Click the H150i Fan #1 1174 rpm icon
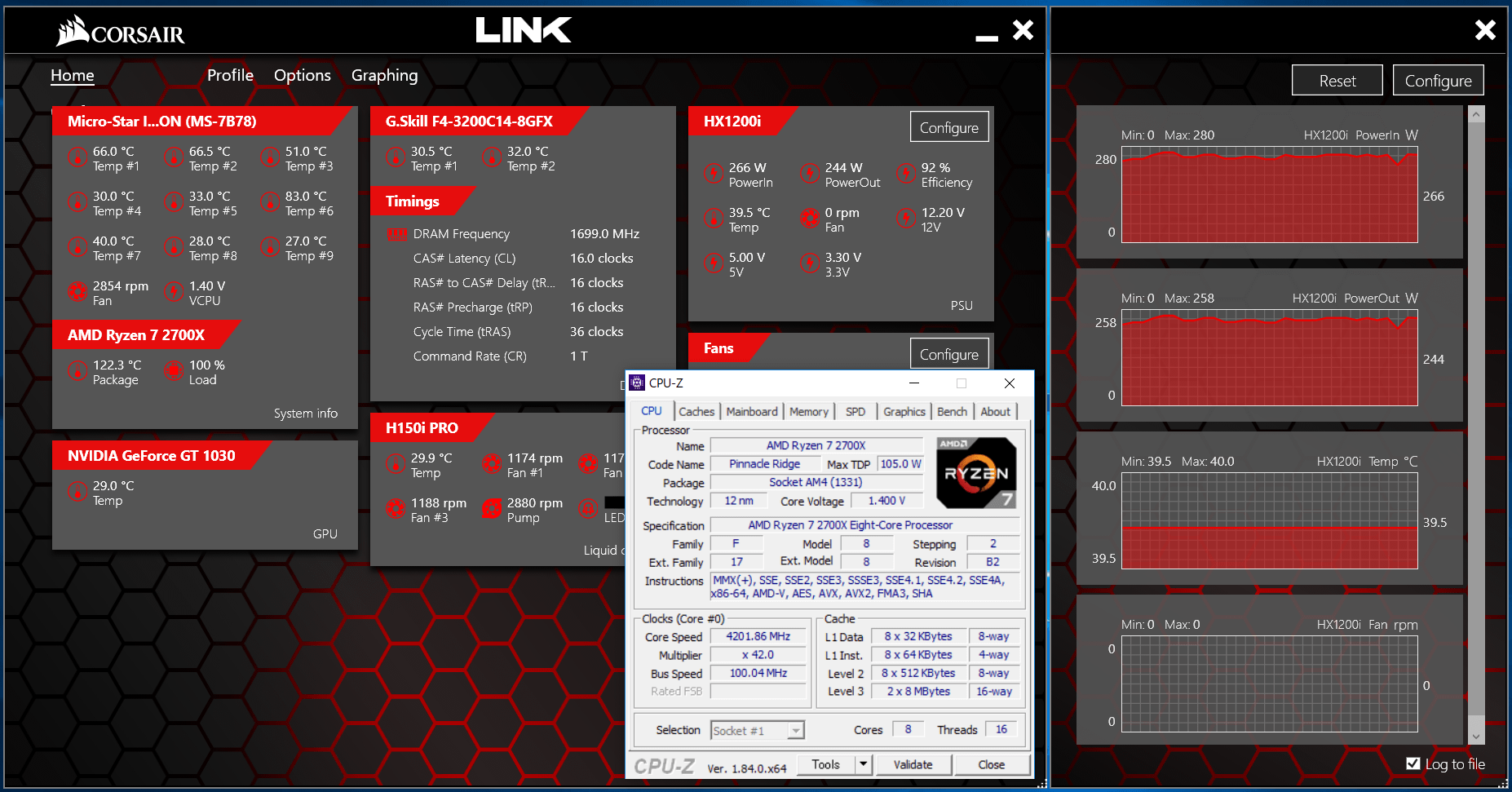This screenshot has height=792, width=1512. tap(492, 463)
